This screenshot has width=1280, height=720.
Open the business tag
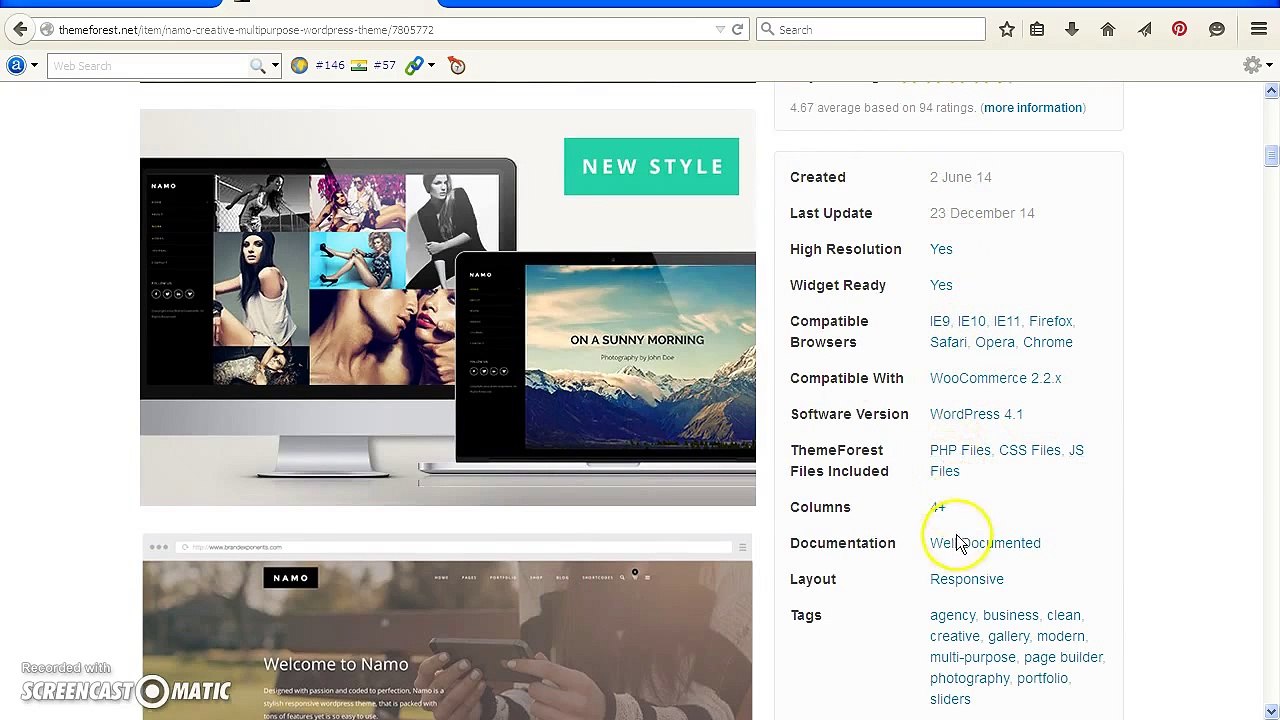coord(1010,615)
